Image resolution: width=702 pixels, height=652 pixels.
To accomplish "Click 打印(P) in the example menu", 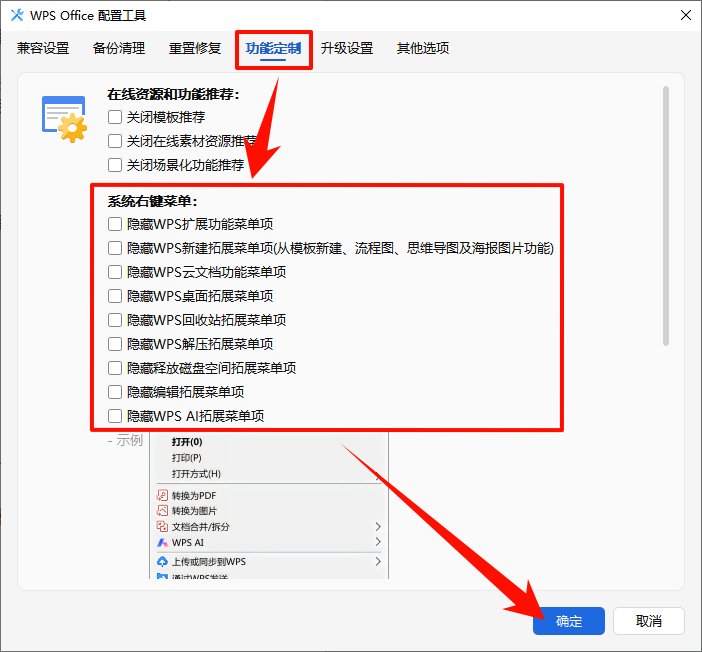I will [187, 458].
